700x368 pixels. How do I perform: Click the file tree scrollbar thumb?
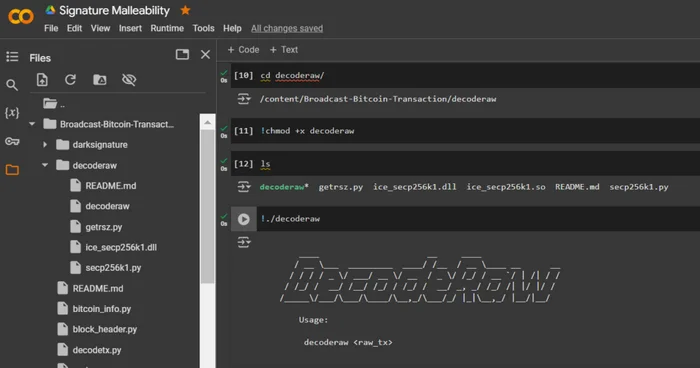208,207
